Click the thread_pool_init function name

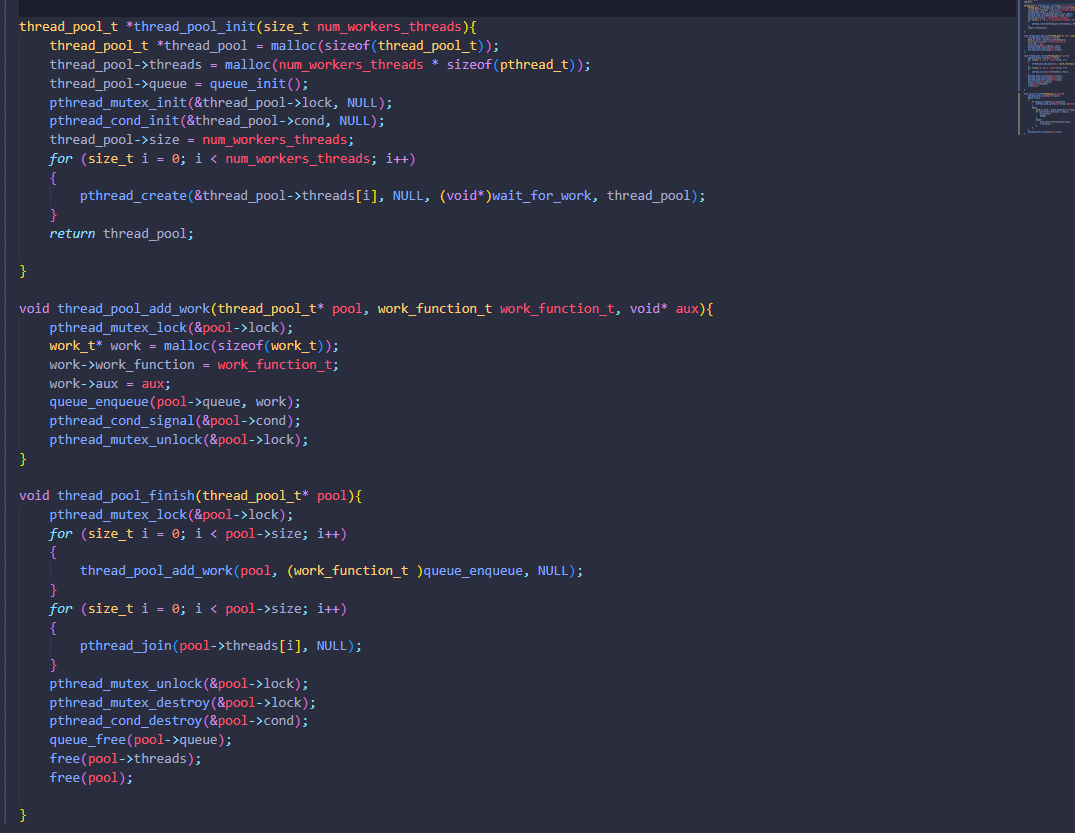189,27
